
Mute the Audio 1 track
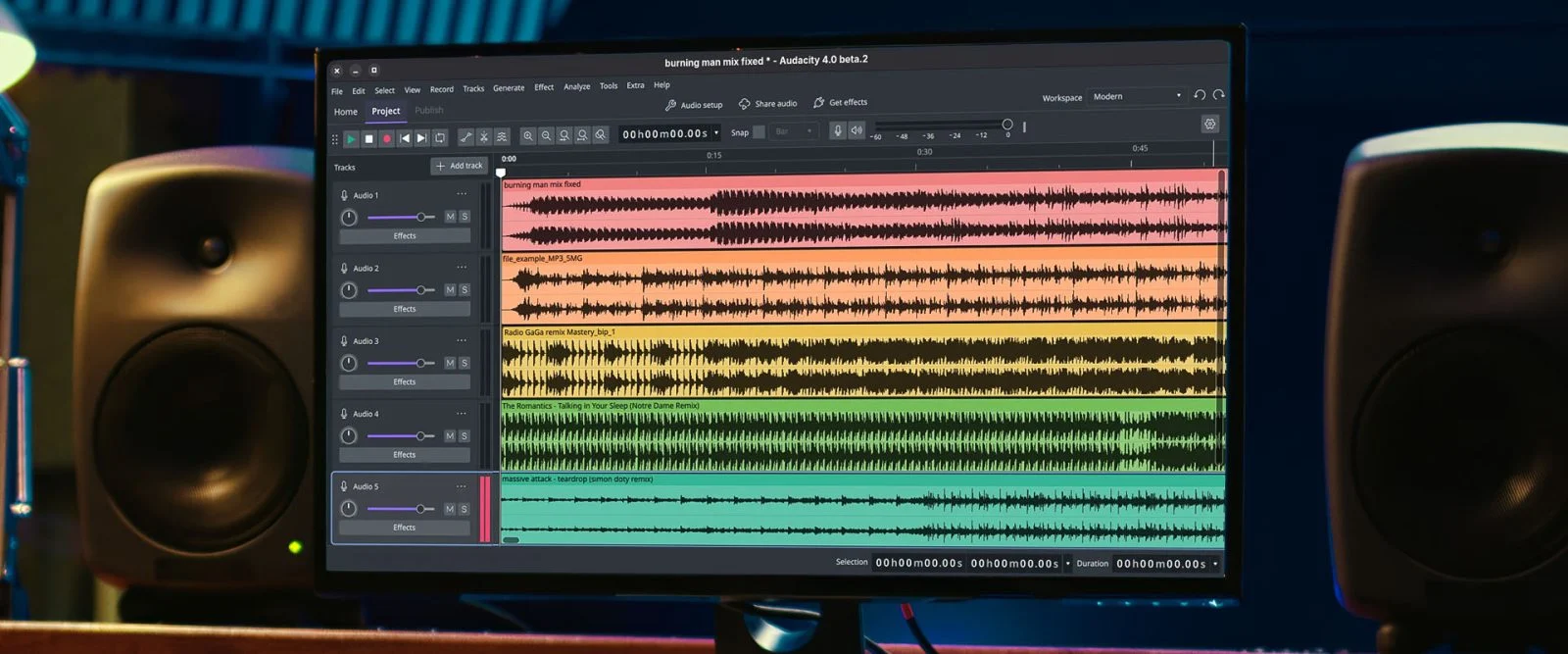(450, 217)
